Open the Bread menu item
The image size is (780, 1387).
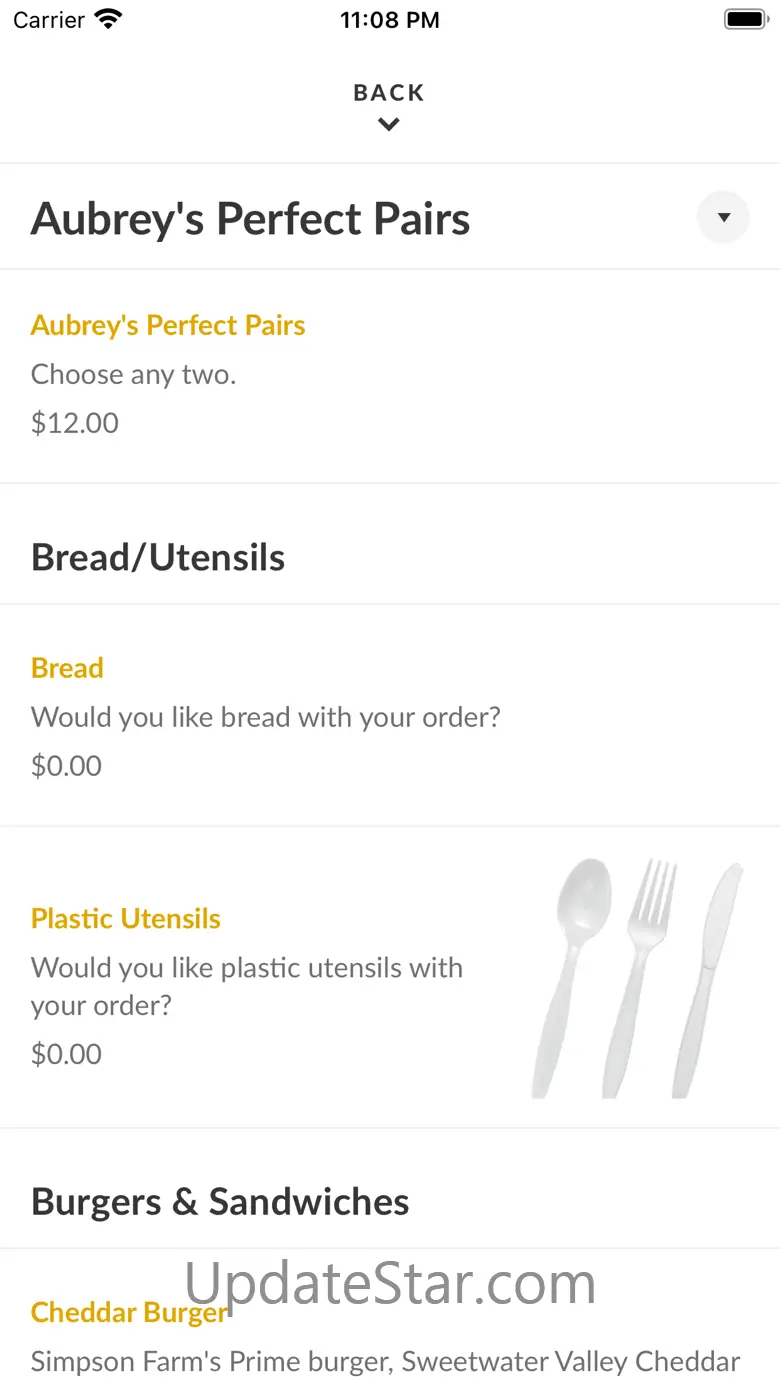coord(67,668)
